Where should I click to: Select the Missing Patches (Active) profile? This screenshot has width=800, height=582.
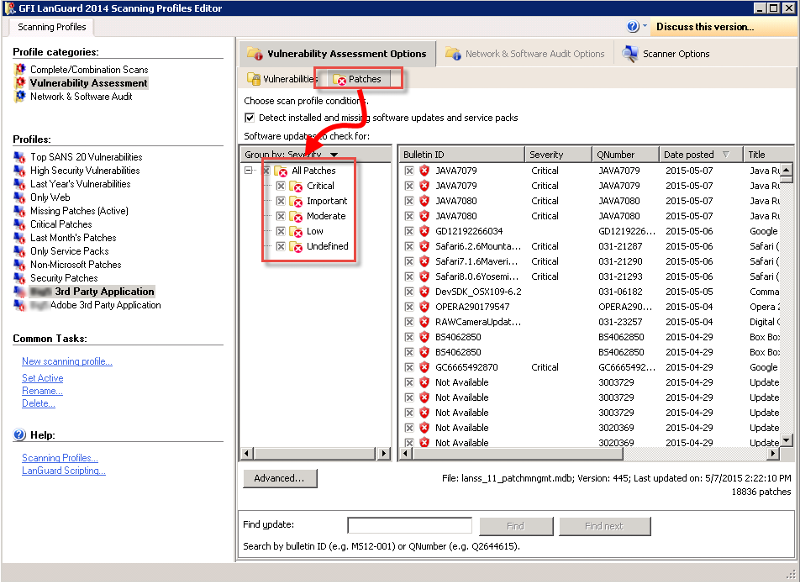[79, 211]
